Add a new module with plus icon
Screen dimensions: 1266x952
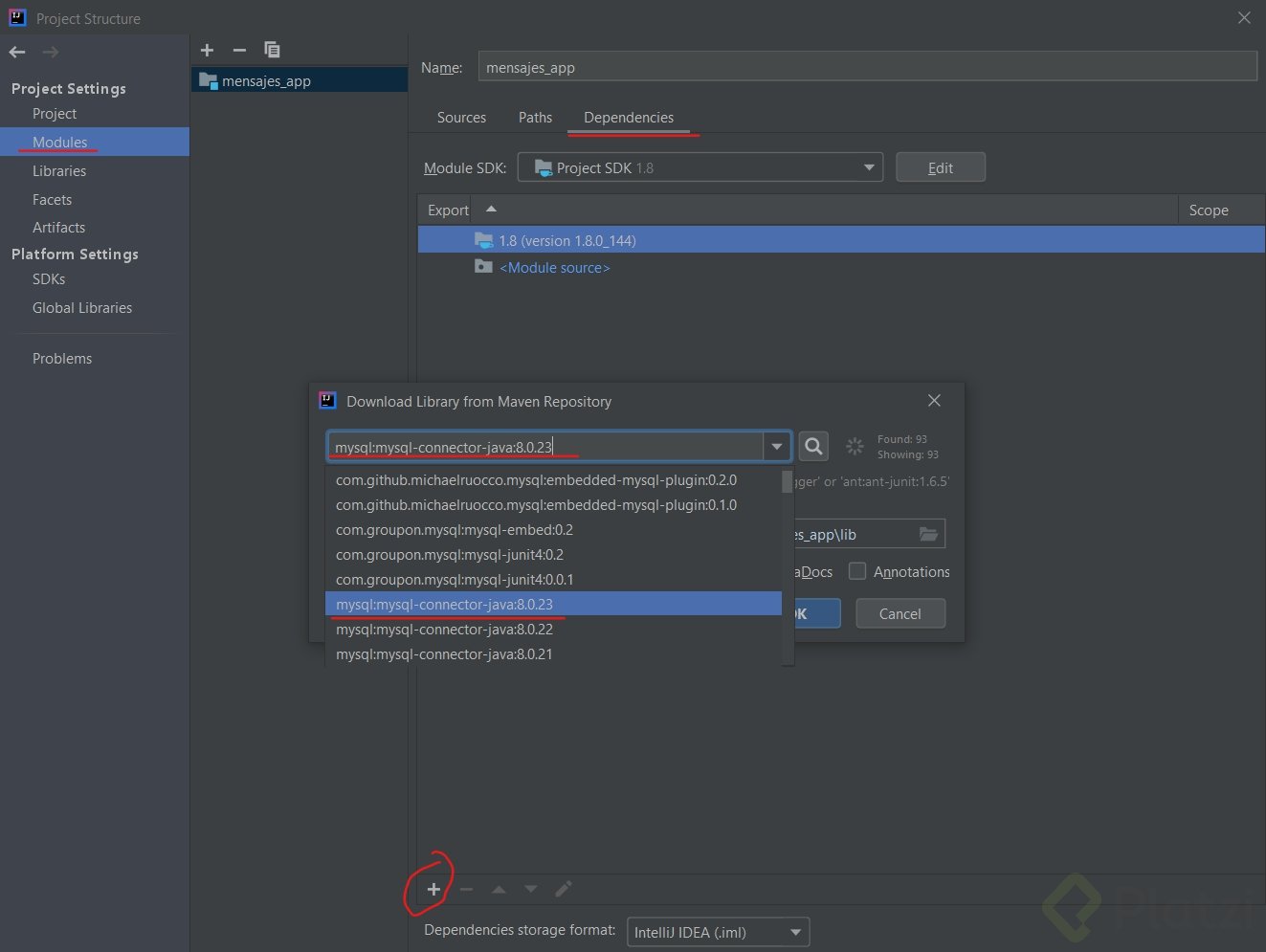pos(208,50)
